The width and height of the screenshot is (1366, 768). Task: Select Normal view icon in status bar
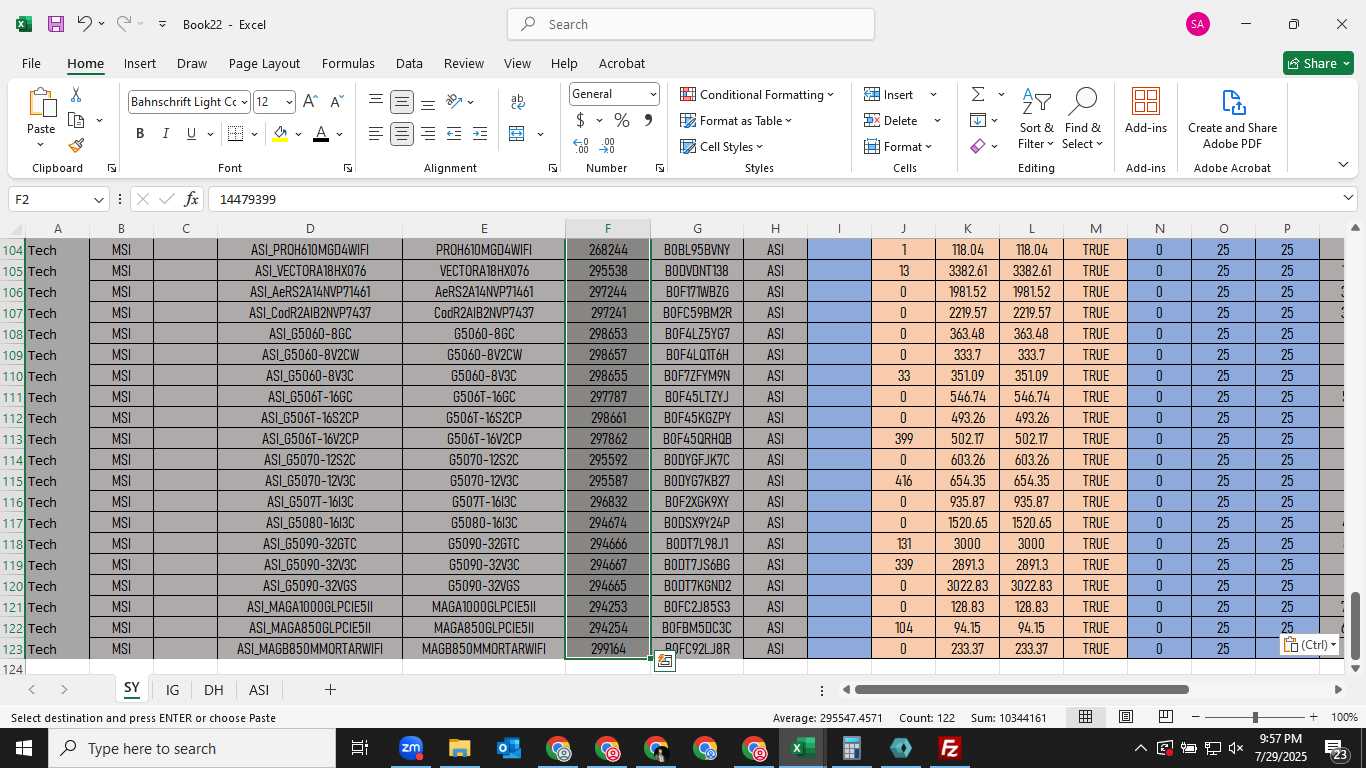click(x=1085, y=717)
